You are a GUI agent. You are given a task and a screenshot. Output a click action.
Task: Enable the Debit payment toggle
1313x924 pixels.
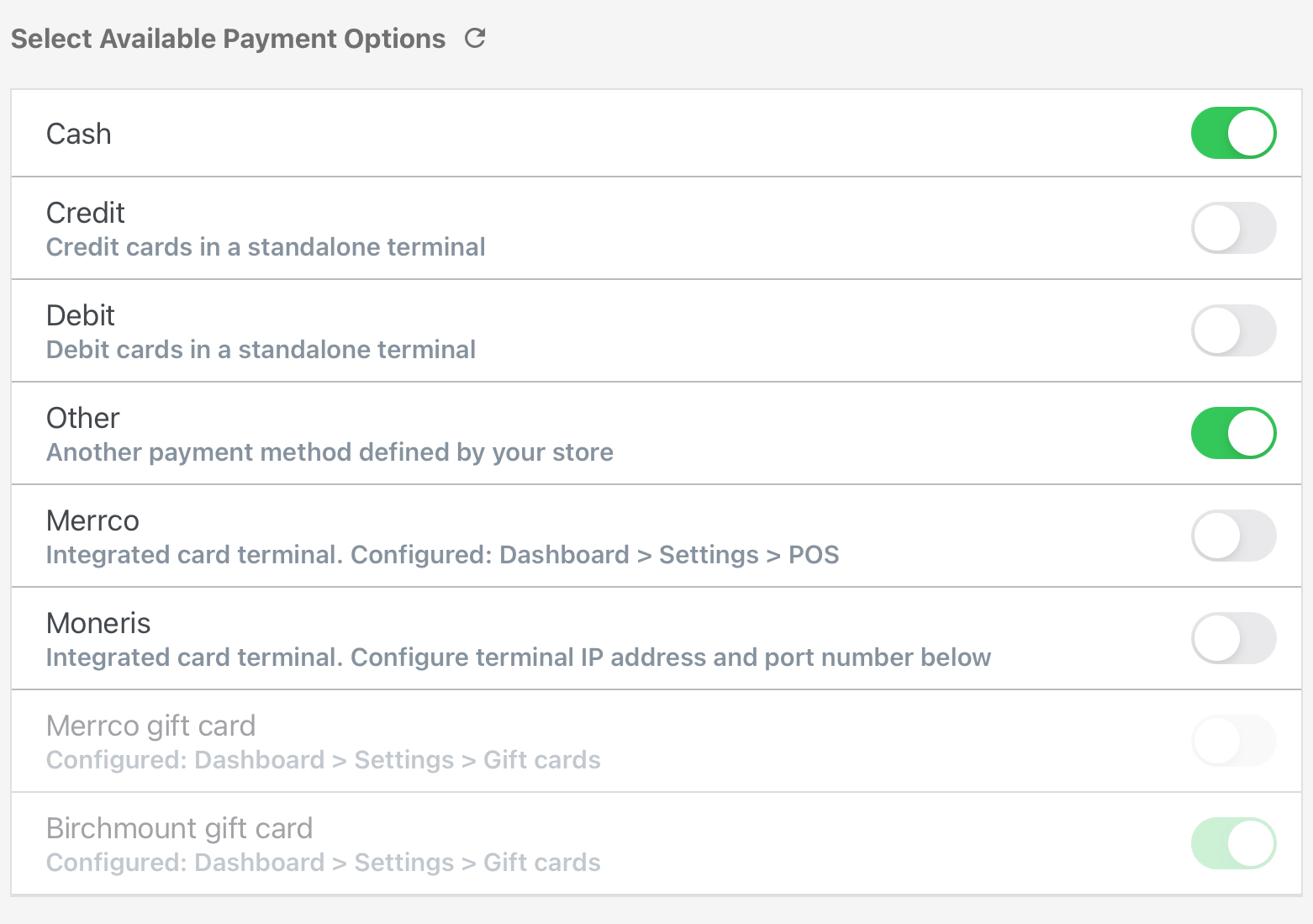coord(1233,330)
